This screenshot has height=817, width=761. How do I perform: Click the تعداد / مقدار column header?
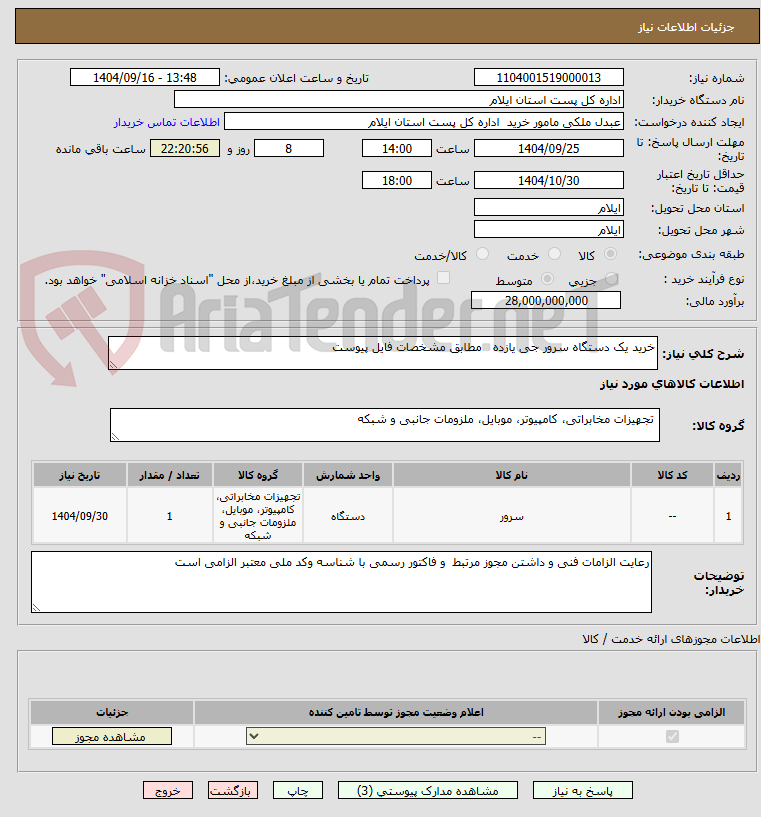pos(169,475)
